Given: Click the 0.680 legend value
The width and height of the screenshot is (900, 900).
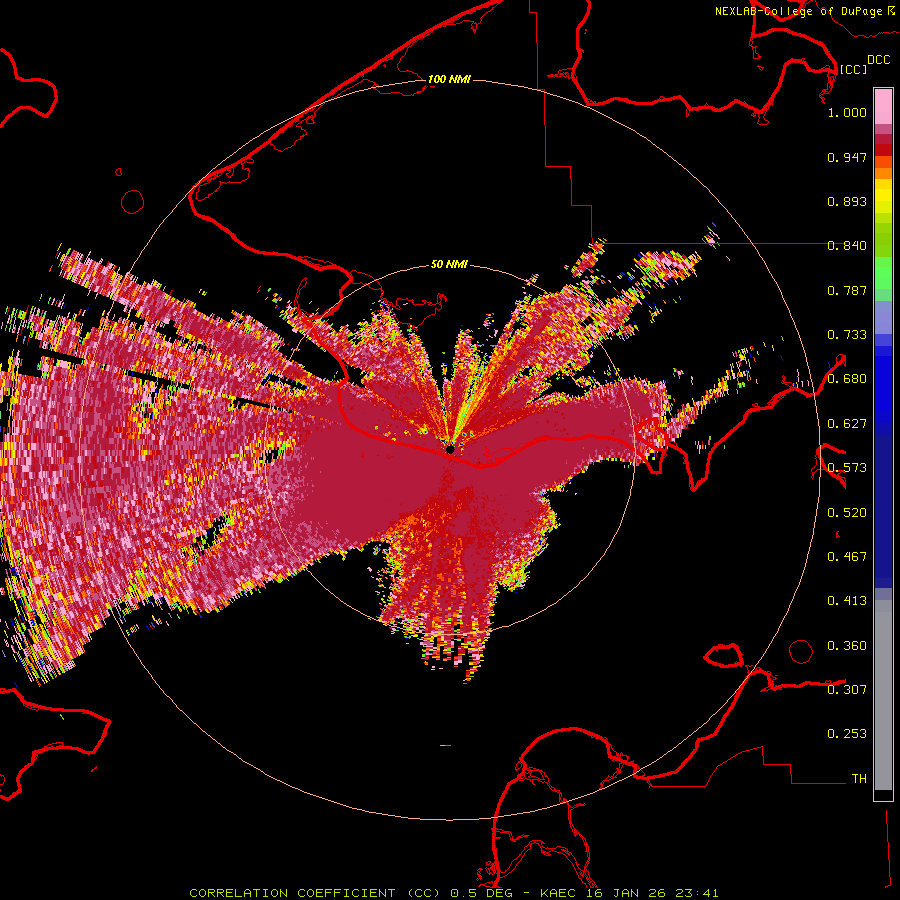Looking at the screenshot, I should 847,379.
